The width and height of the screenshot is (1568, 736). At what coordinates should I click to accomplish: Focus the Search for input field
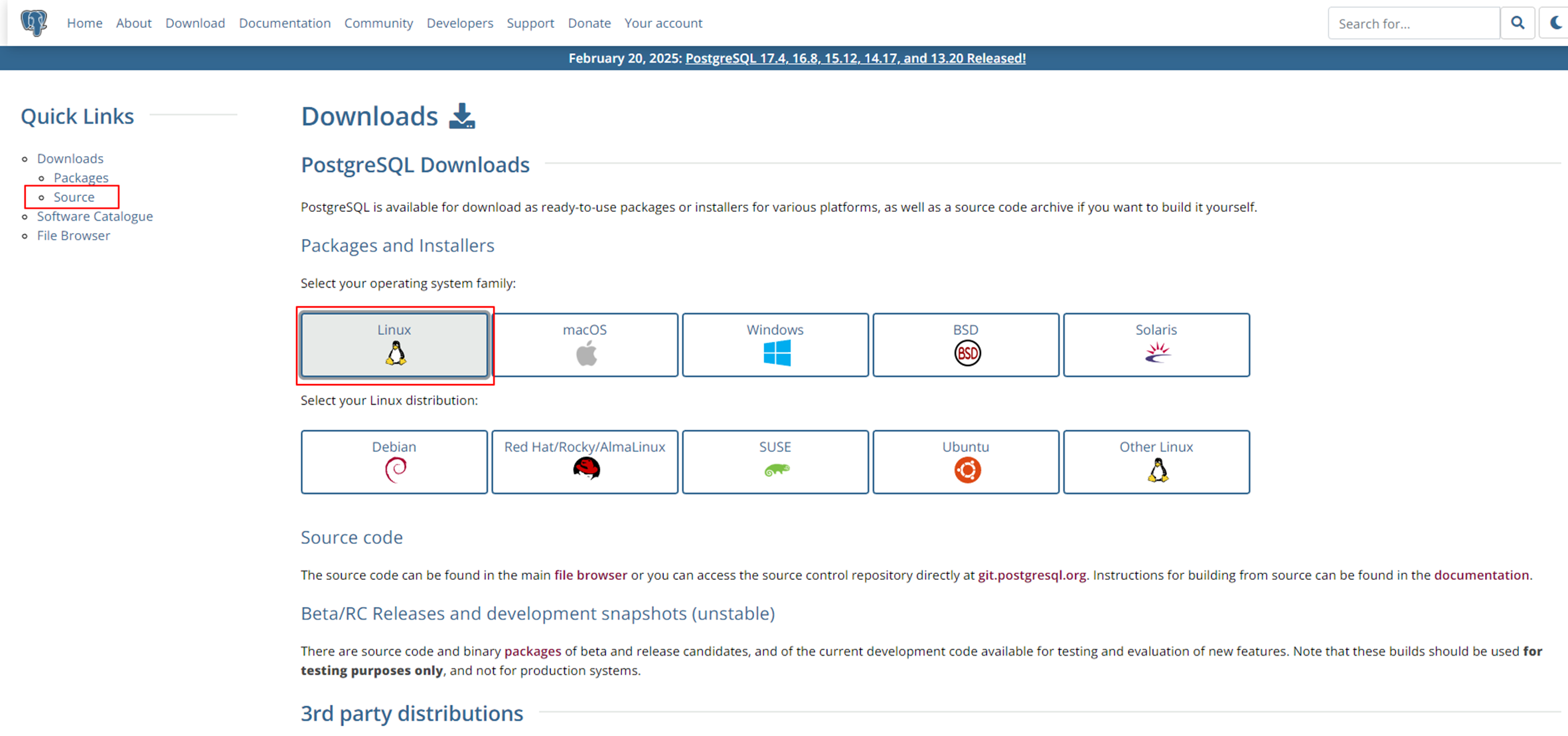pyautogui.click(x=1413, y=24)
